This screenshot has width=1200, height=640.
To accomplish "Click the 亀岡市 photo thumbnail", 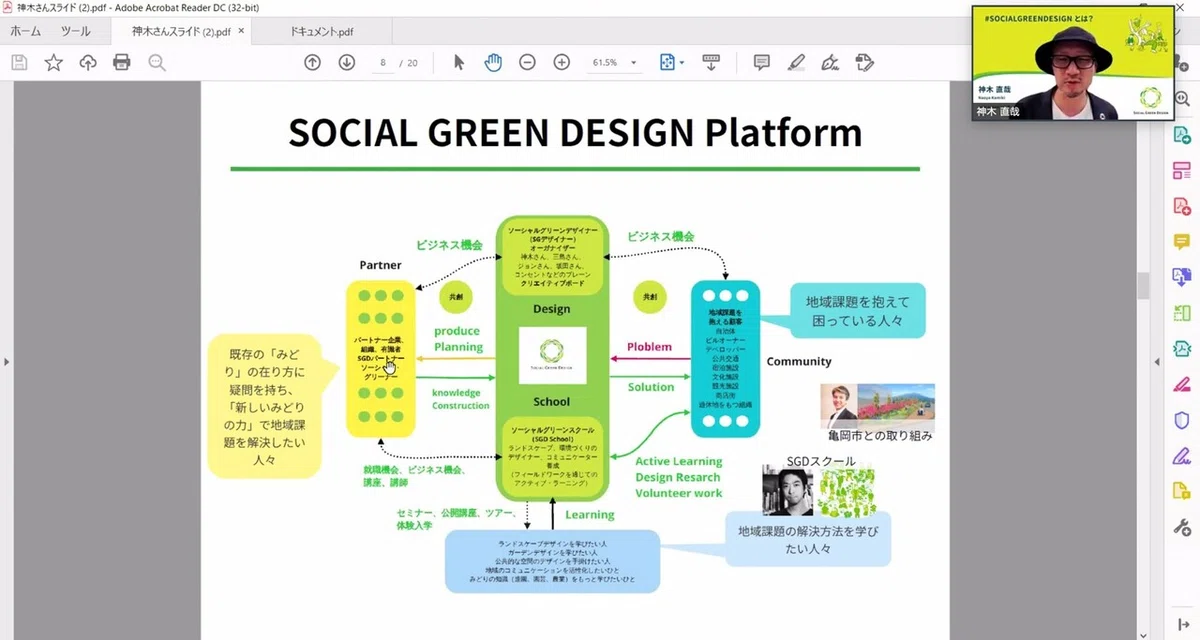I will click(878, 406).
